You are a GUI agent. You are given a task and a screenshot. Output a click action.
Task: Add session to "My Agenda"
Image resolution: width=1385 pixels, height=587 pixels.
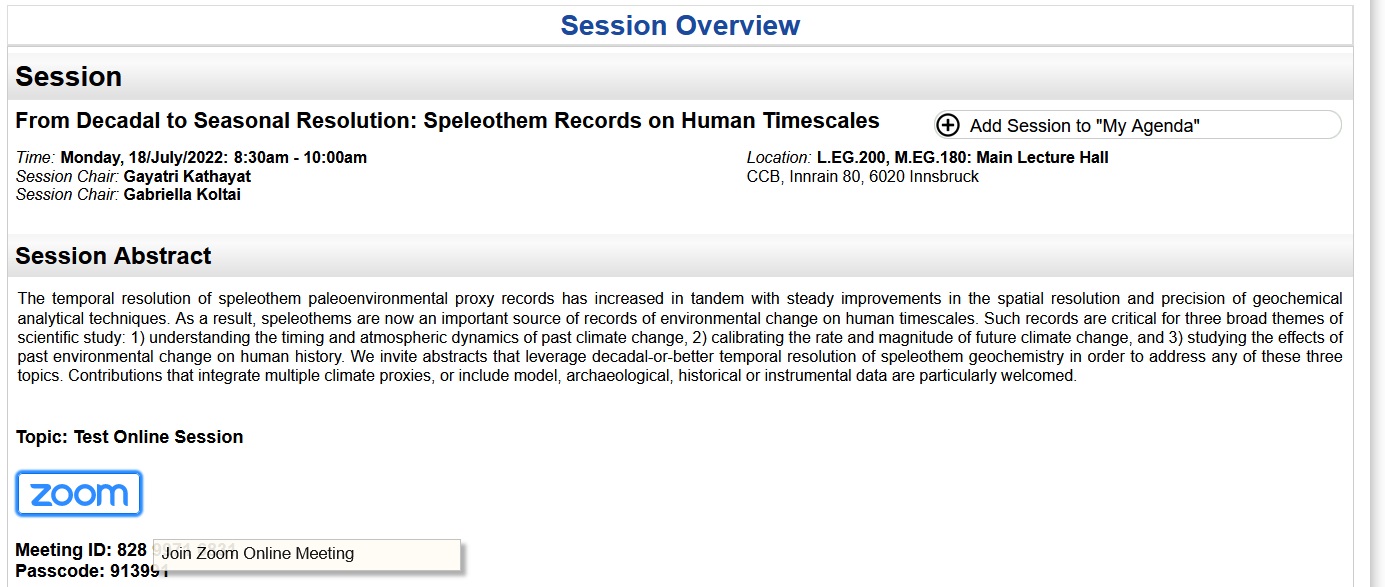click(1084, 126)
